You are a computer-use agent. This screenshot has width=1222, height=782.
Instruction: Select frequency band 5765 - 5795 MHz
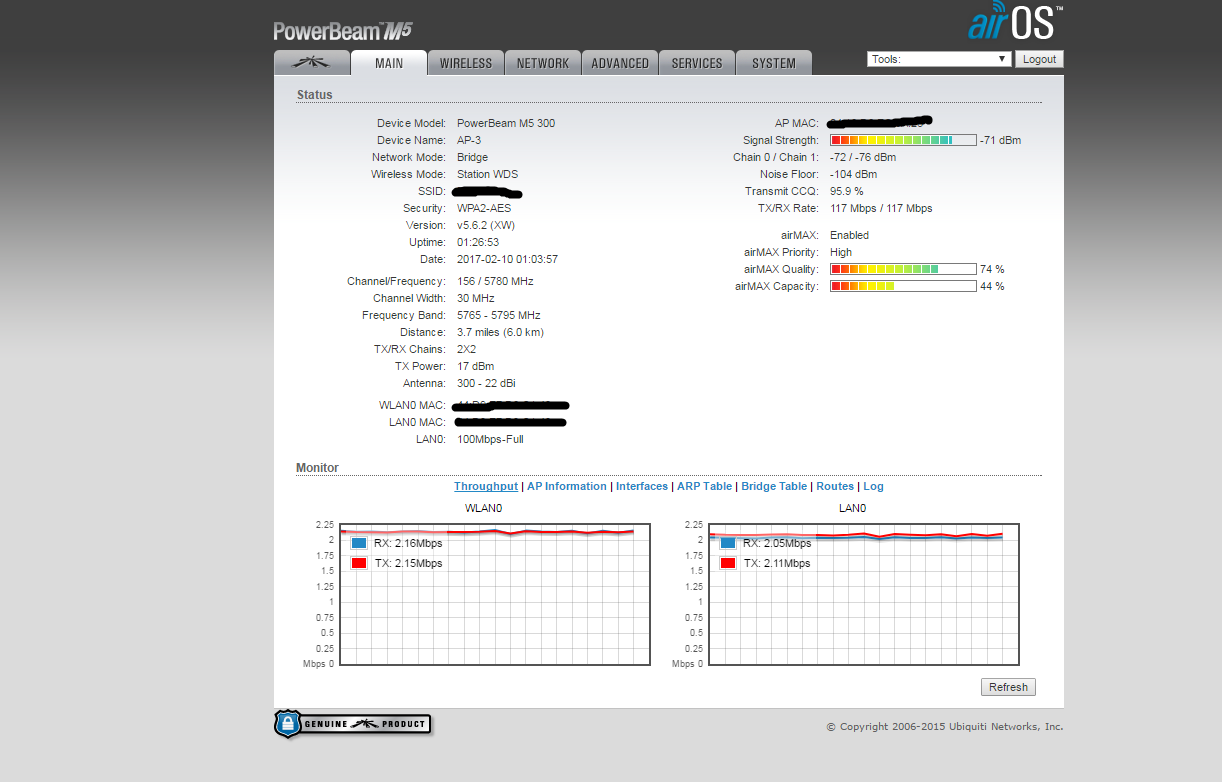coord(499,315)
